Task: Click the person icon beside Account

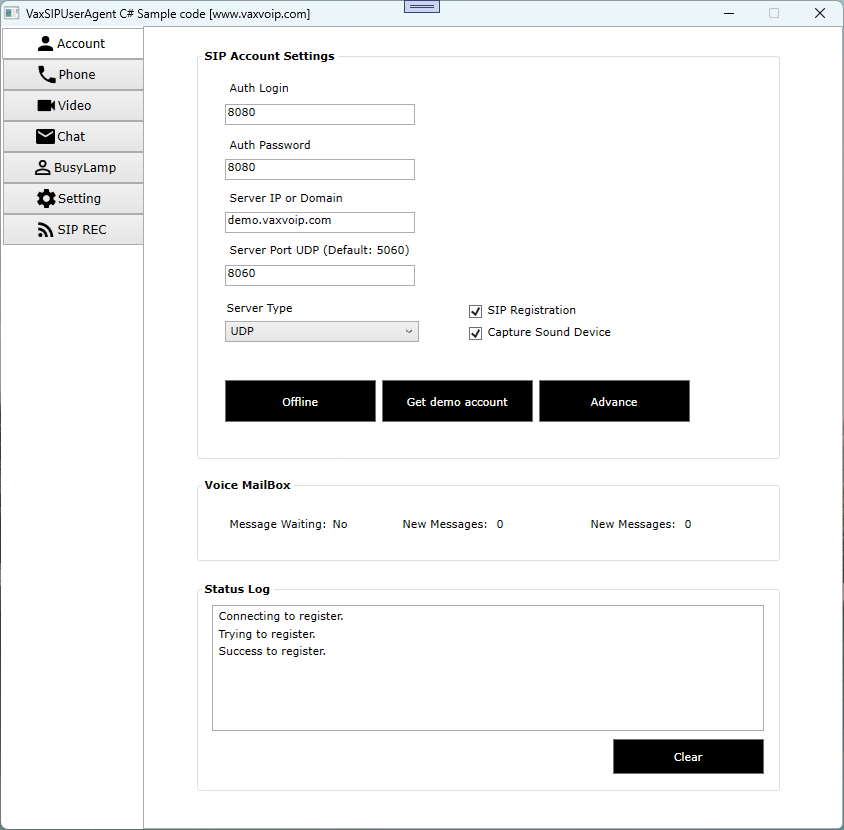Action: point(45,44)
